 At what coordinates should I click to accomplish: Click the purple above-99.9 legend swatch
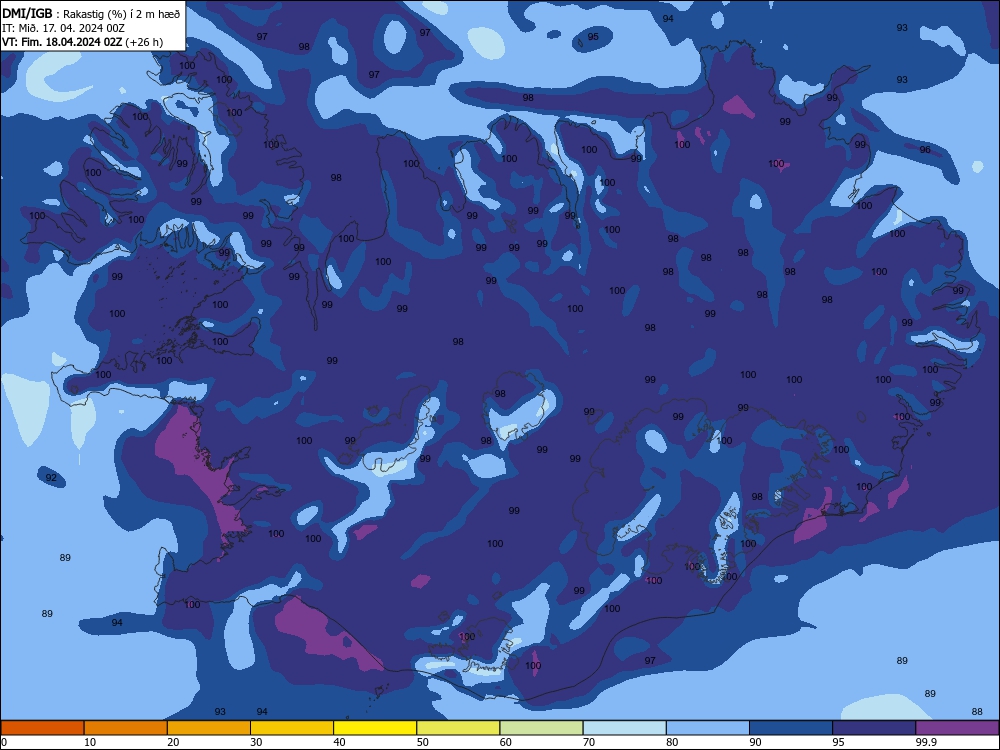coord(957,728)
